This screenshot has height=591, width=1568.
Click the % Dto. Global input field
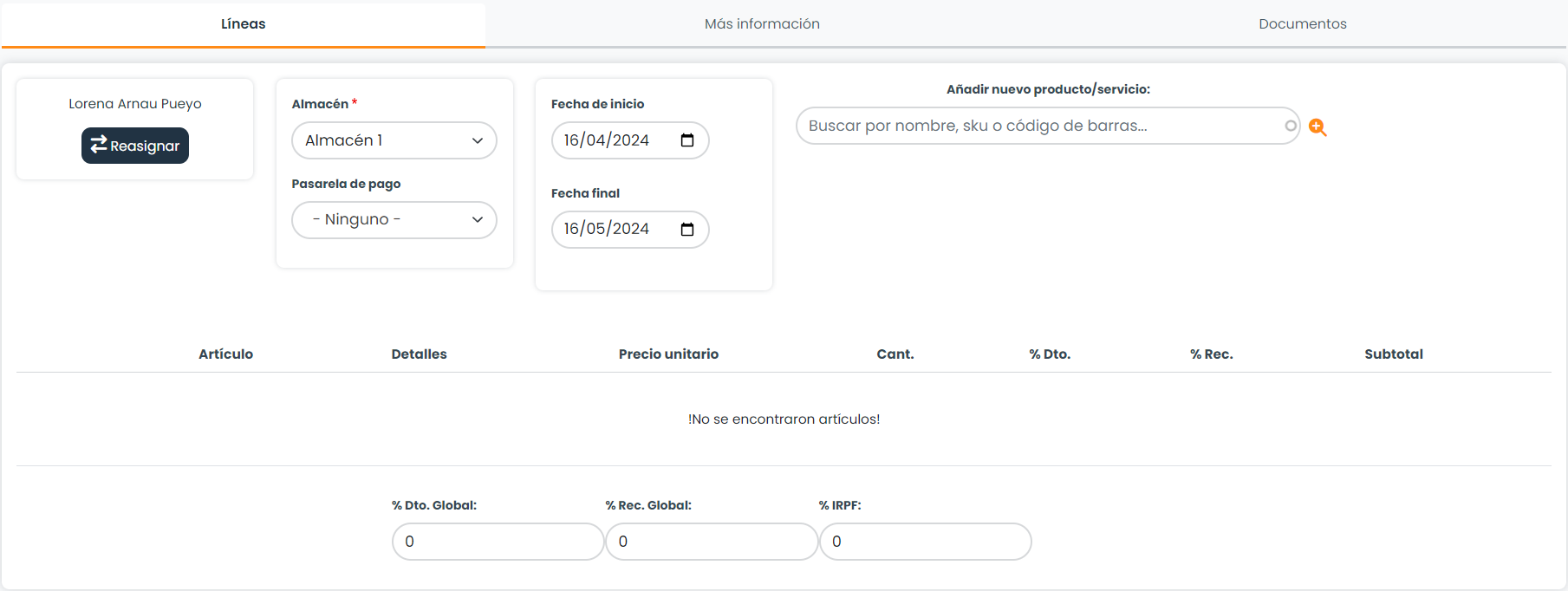498,542
